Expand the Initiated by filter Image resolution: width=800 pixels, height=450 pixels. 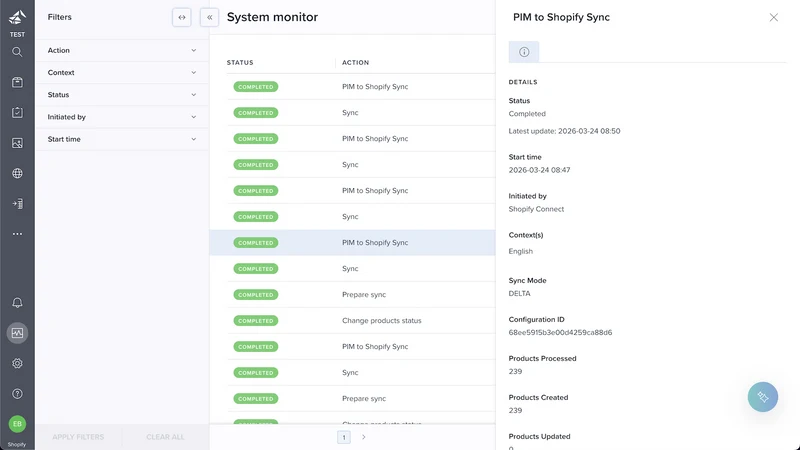(122, 117)
